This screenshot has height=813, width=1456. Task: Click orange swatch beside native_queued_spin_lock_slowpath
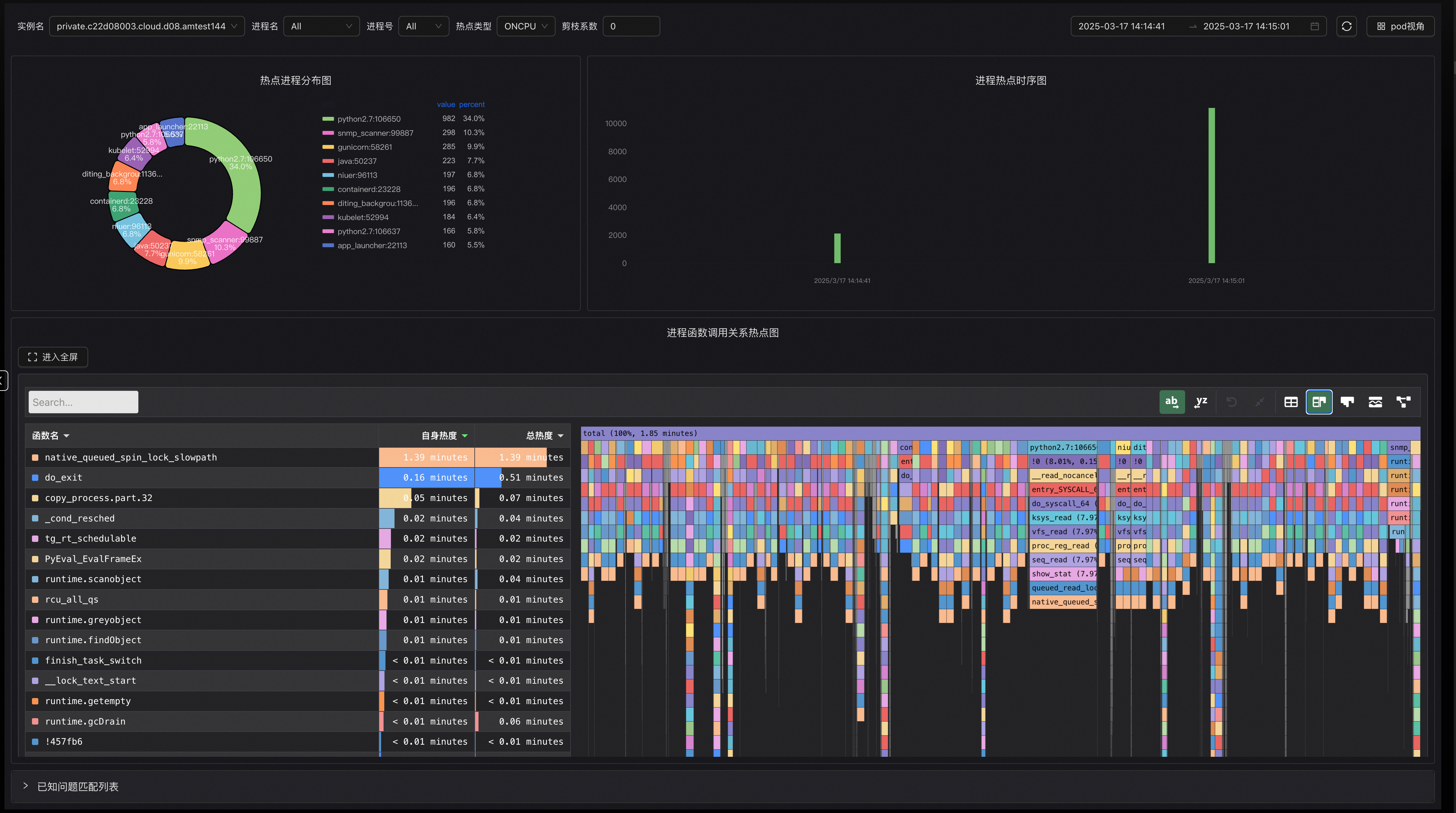pos(35,457)
